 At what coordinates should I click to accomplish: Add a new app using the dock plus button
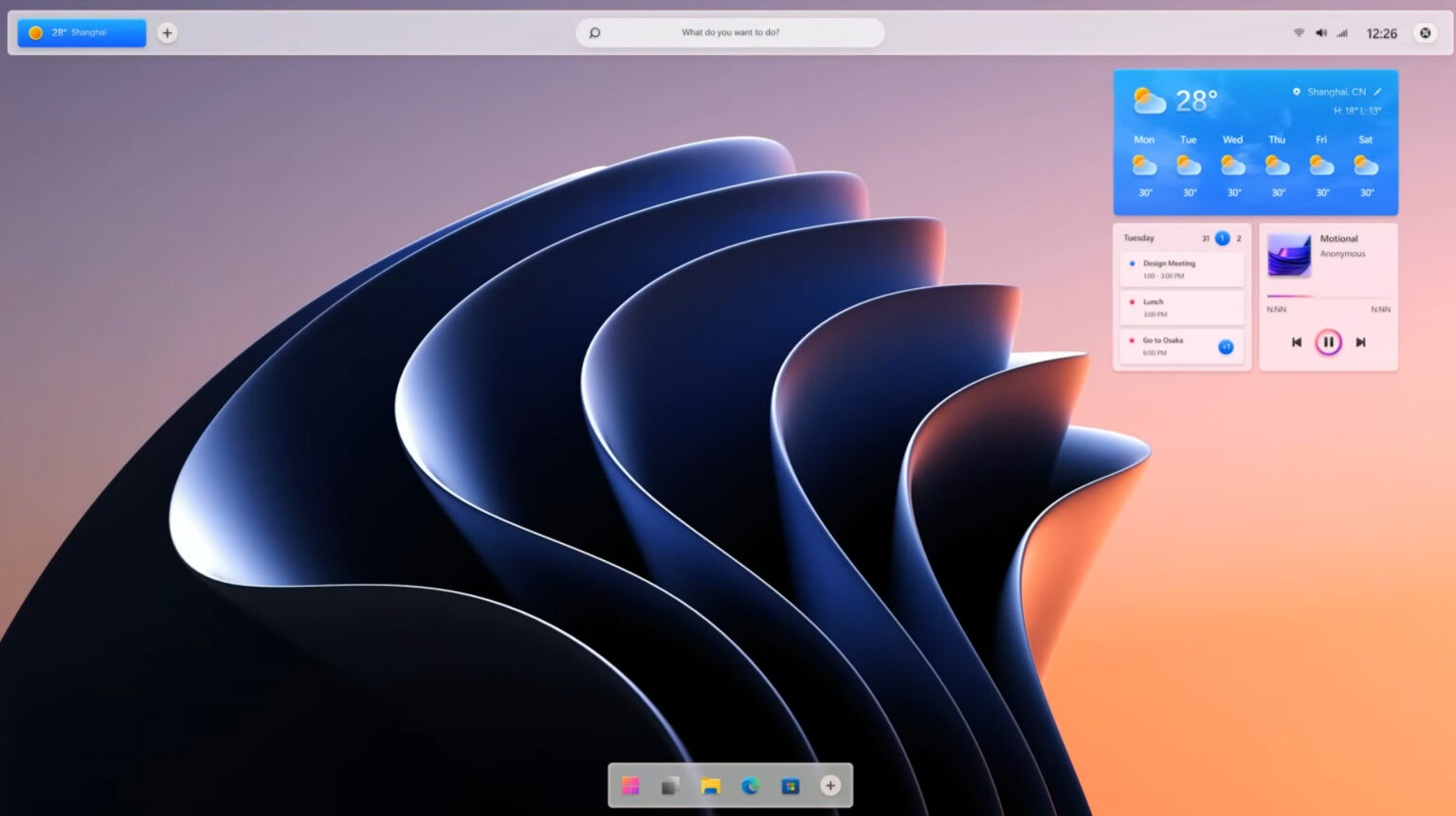click(x=829, y=785)
